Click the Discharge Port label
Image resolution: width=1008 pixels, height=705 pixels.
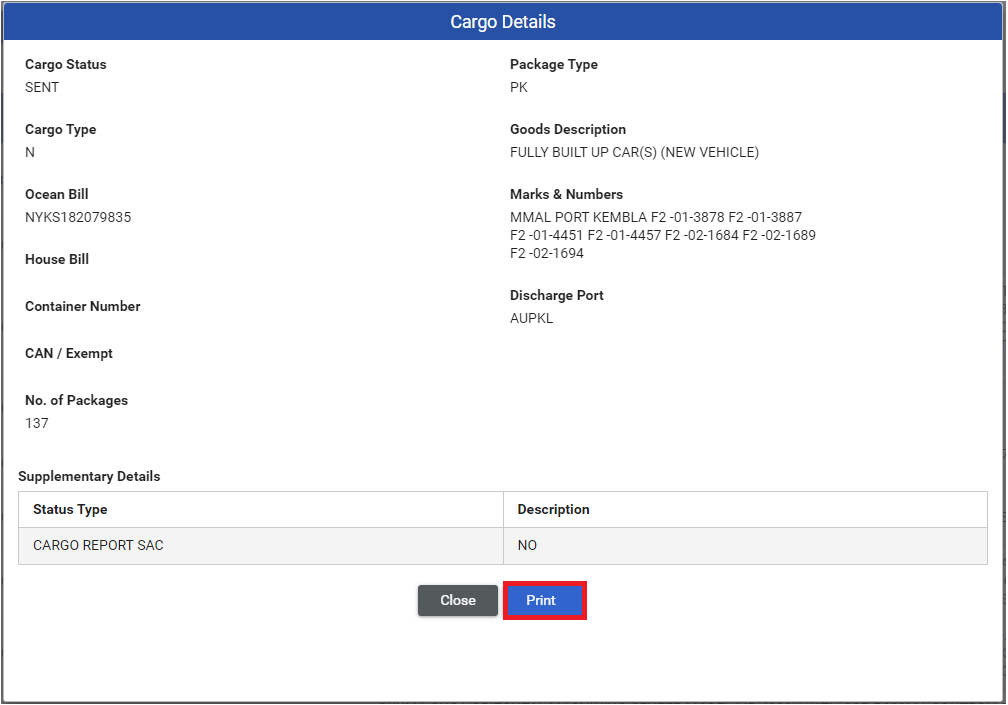coord(557,295)
